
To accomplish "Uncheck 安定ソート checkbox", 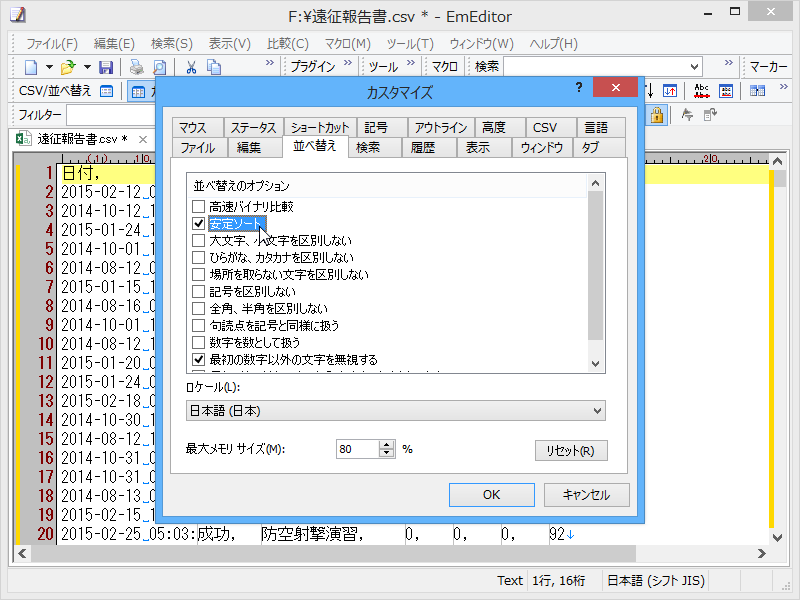I will click(198, 223).
